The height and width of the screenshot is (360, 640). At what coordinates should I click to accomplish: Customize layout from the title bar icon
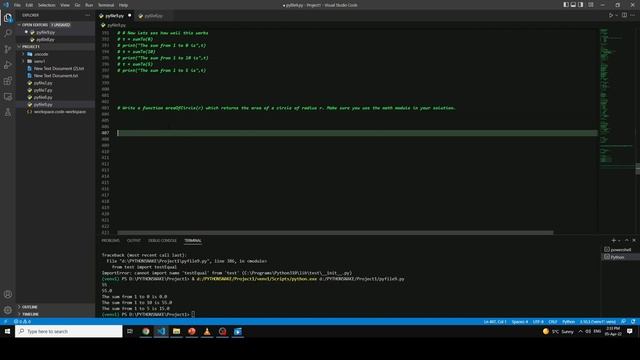(591, 5)
